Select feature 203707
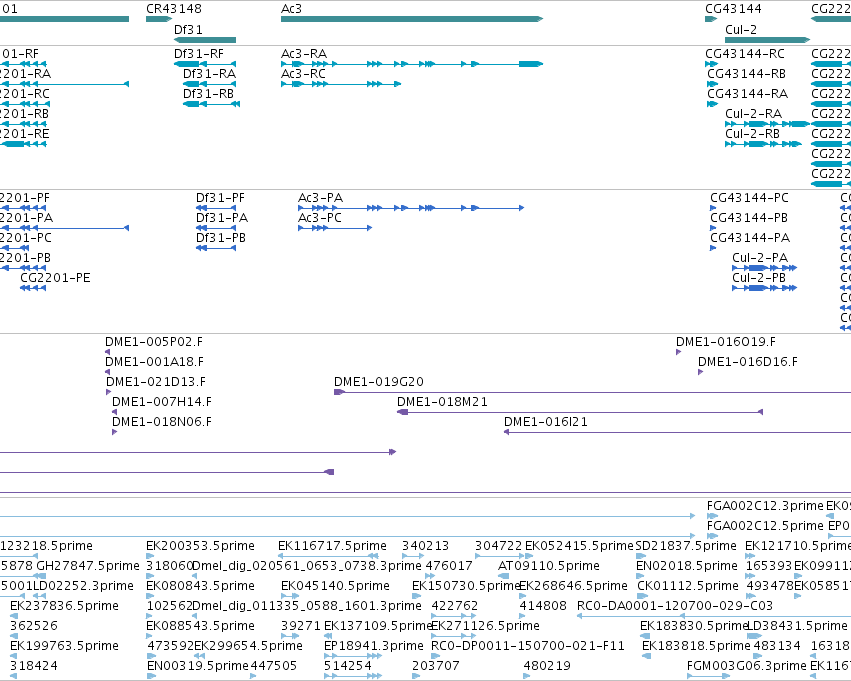Viewport: 851px width, 681px height. tap(416, 676)
